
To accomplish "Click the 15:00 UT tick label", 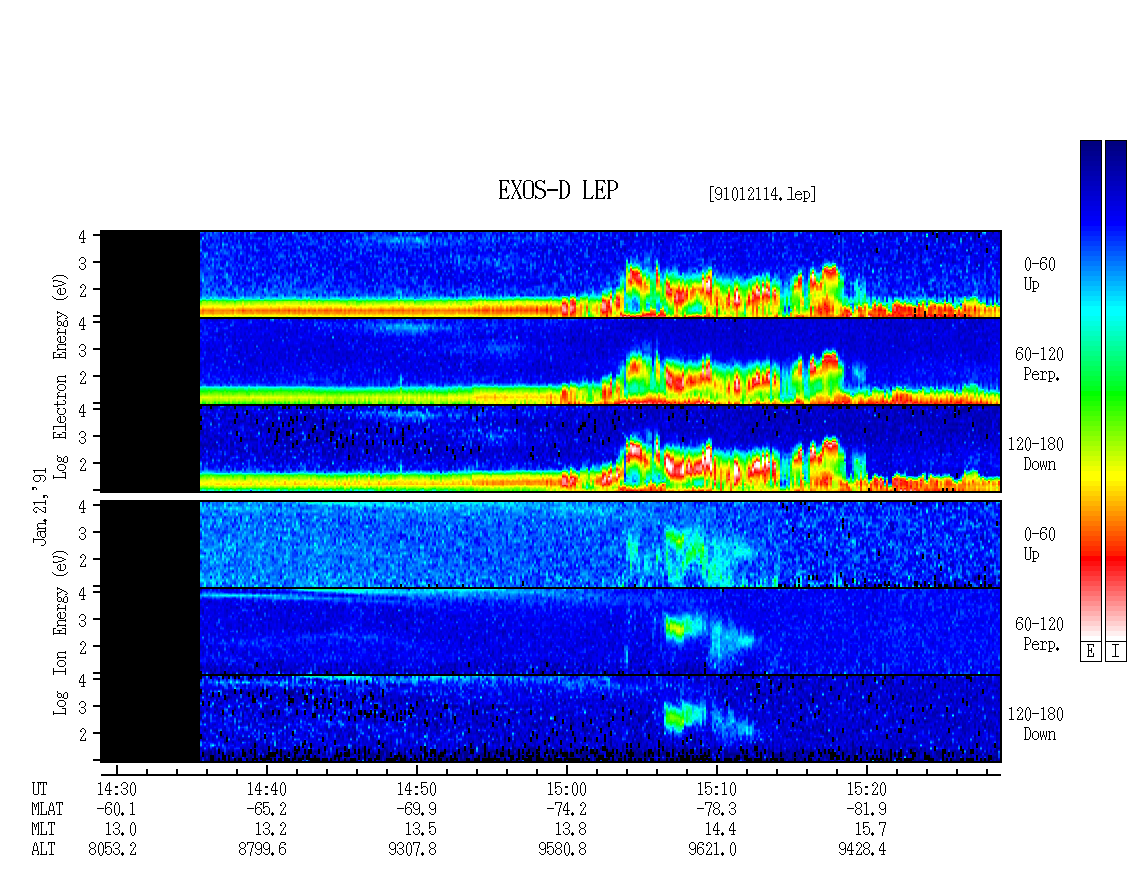I will pyautogui.click(x=566, y=789).
